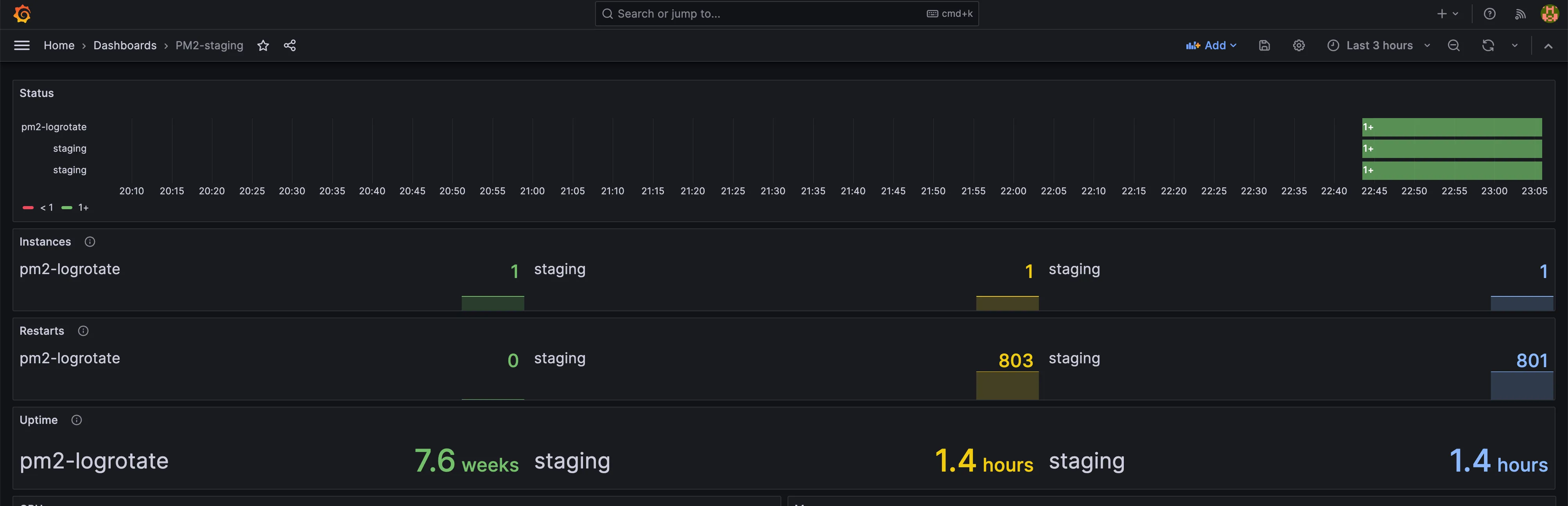
Task: Open dashboard settings gear
Action: click(x=1298, y=46)
